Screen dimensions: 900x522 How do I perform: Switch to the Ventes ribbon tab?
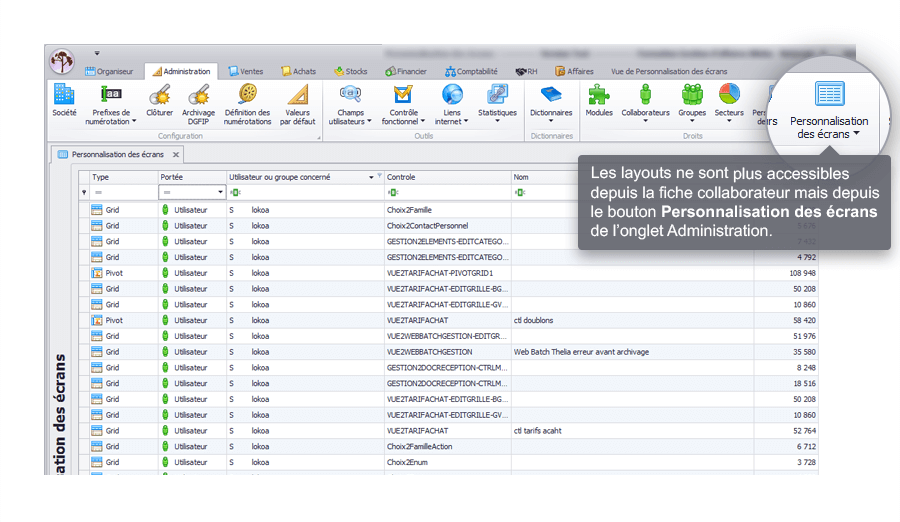tap(246, 72)
